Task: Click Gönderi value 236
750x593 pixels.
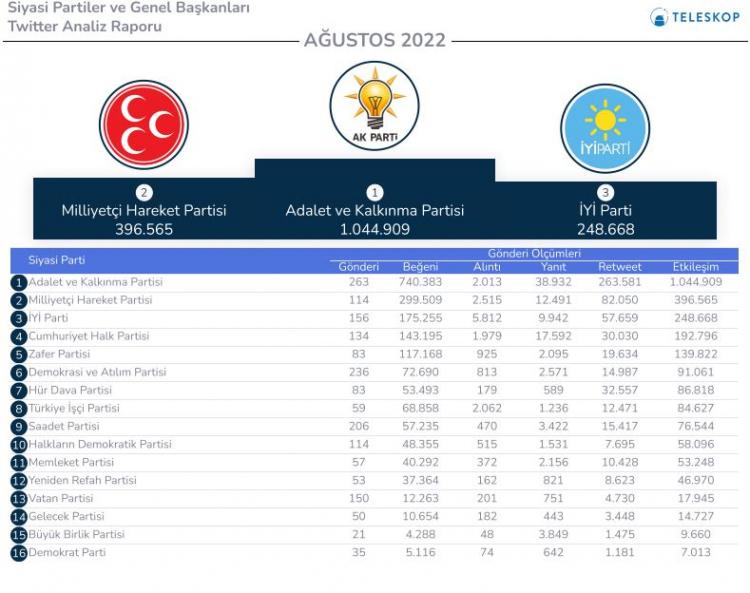Action: pyautogui.click(x=359, y=372)
